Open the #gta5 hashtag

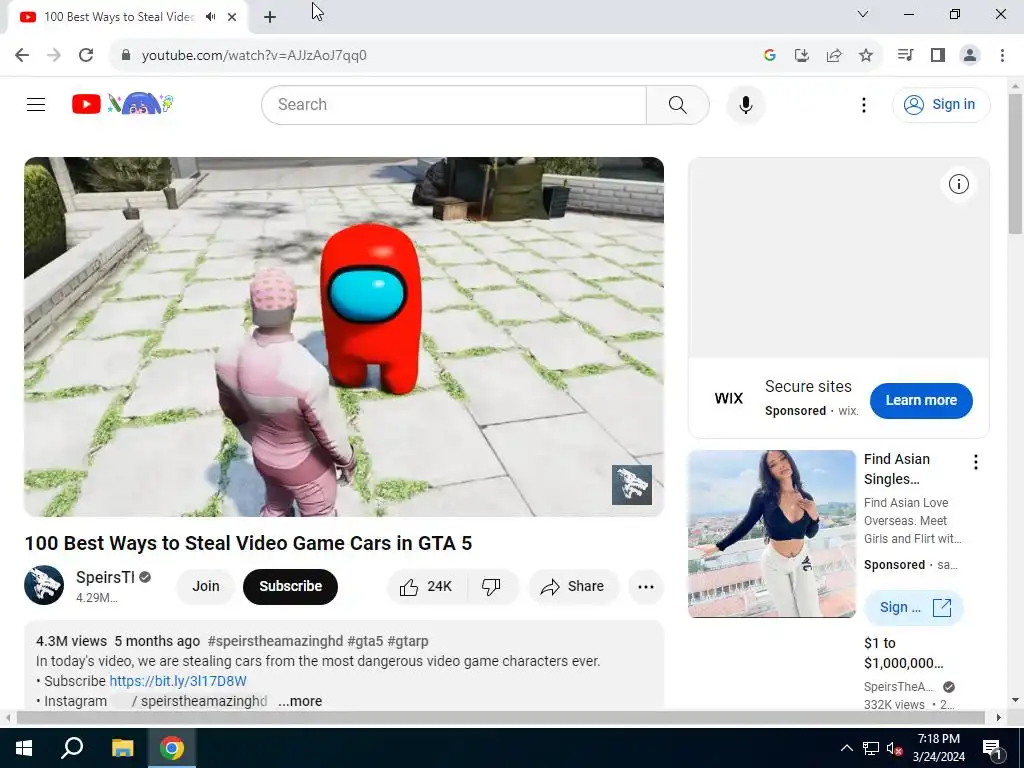[x=365, y=641]
